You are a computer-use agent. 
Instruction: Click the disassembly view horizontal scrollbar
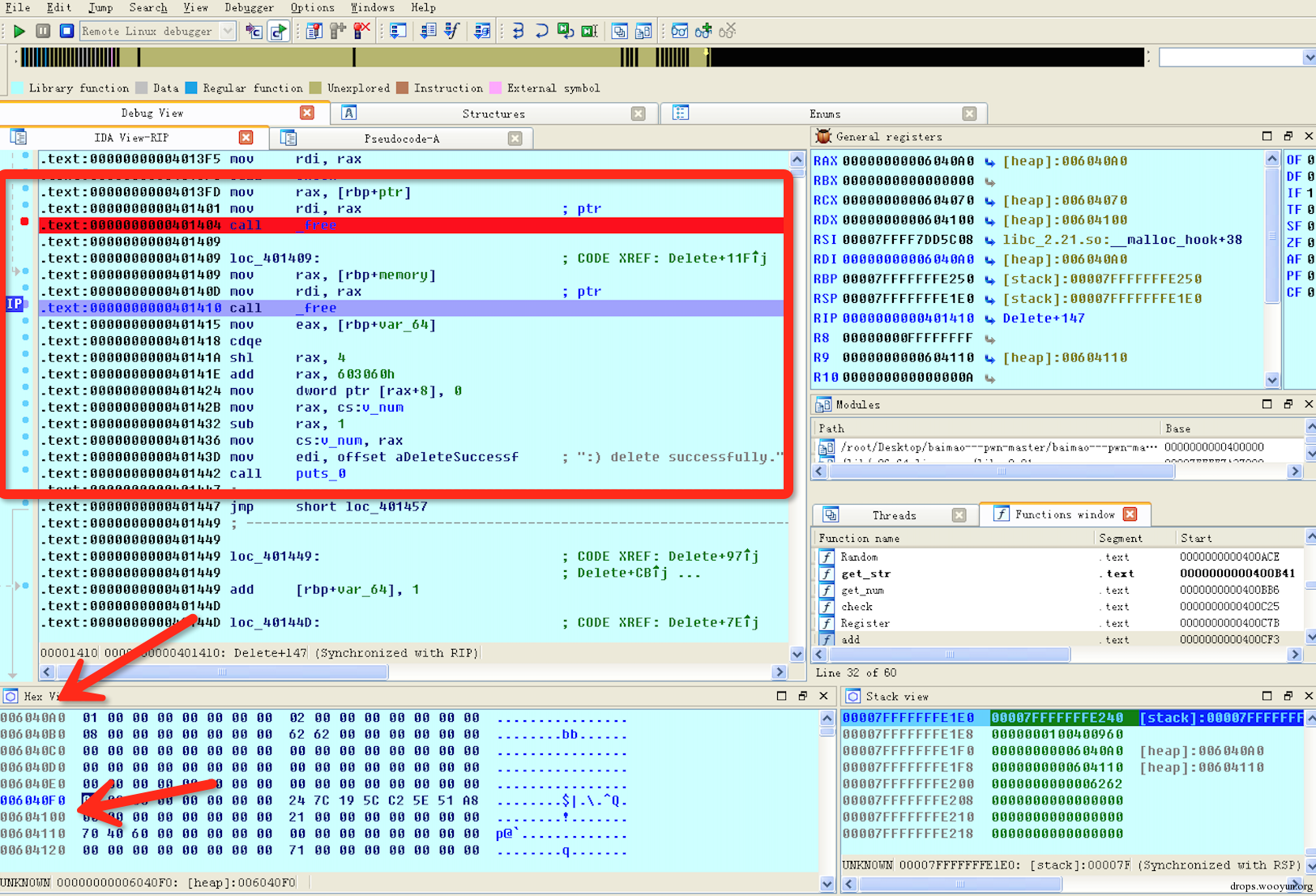point(222,672)
